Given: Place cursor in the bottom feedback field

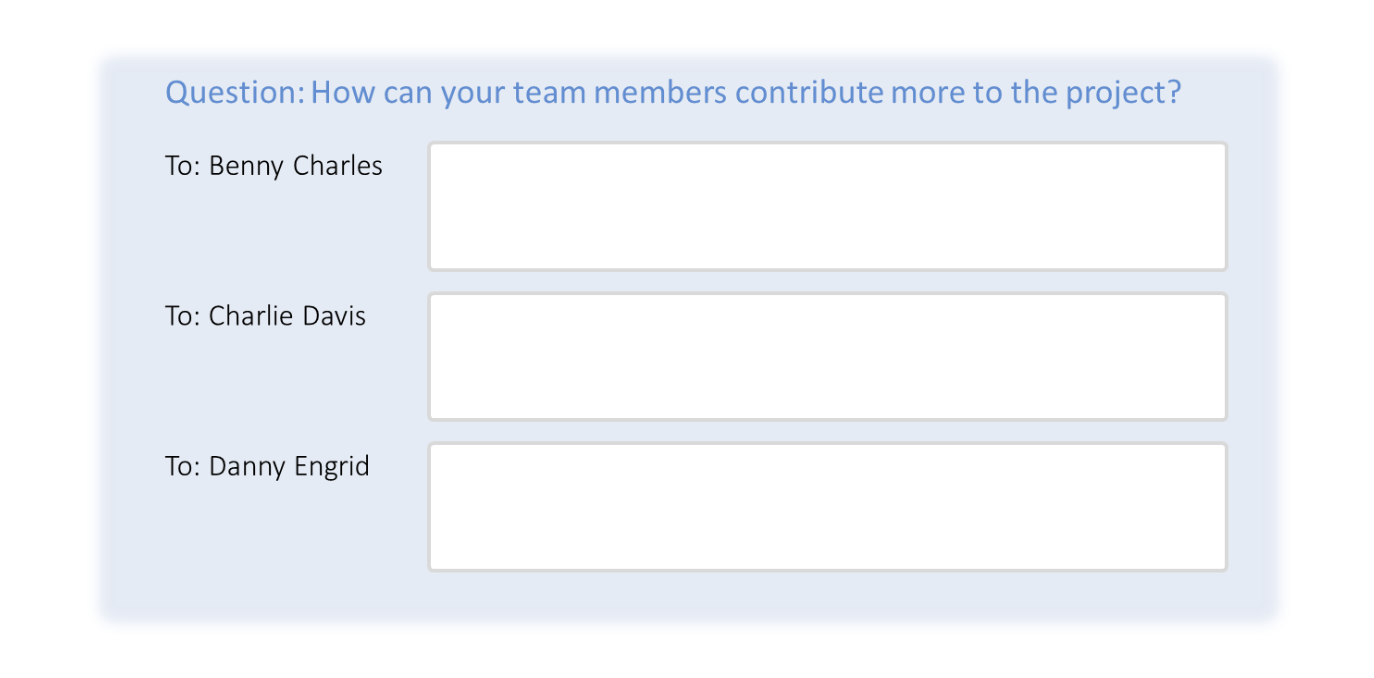Looking at the screenshot, I should click(x=828, y=507).
